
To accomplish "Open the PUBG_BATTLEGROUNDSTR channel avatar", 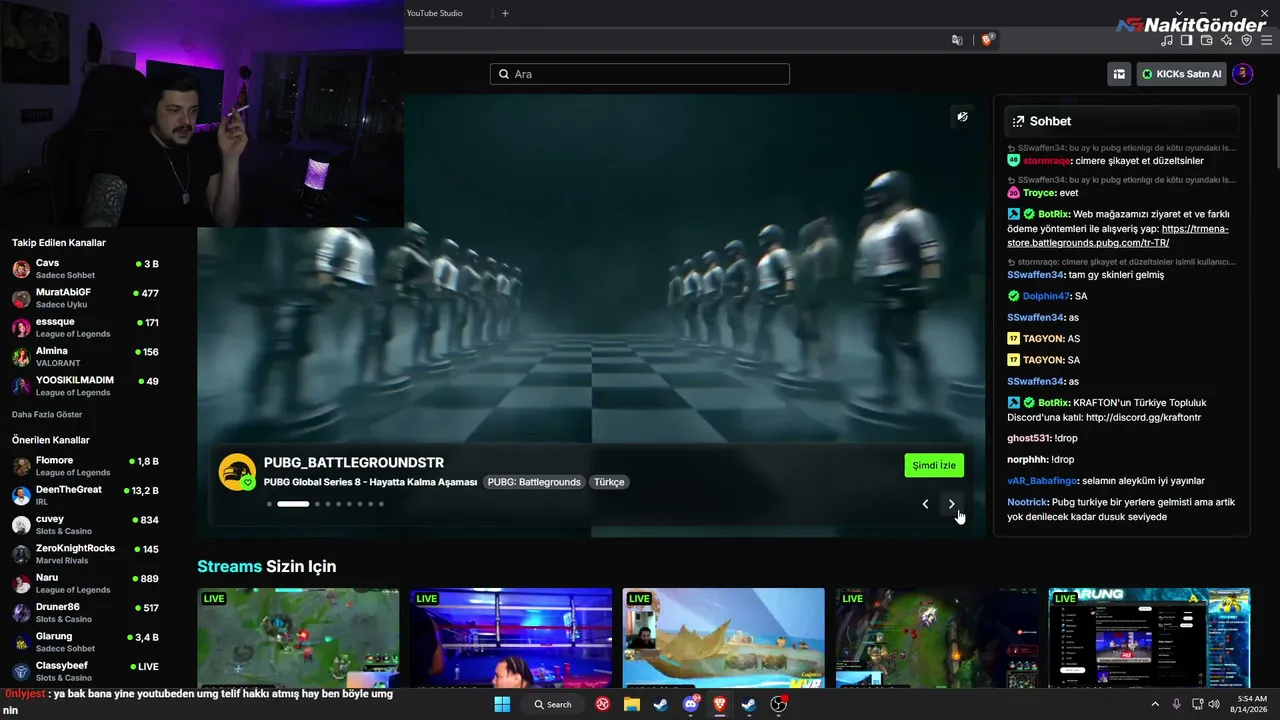I will click(237, 472).
